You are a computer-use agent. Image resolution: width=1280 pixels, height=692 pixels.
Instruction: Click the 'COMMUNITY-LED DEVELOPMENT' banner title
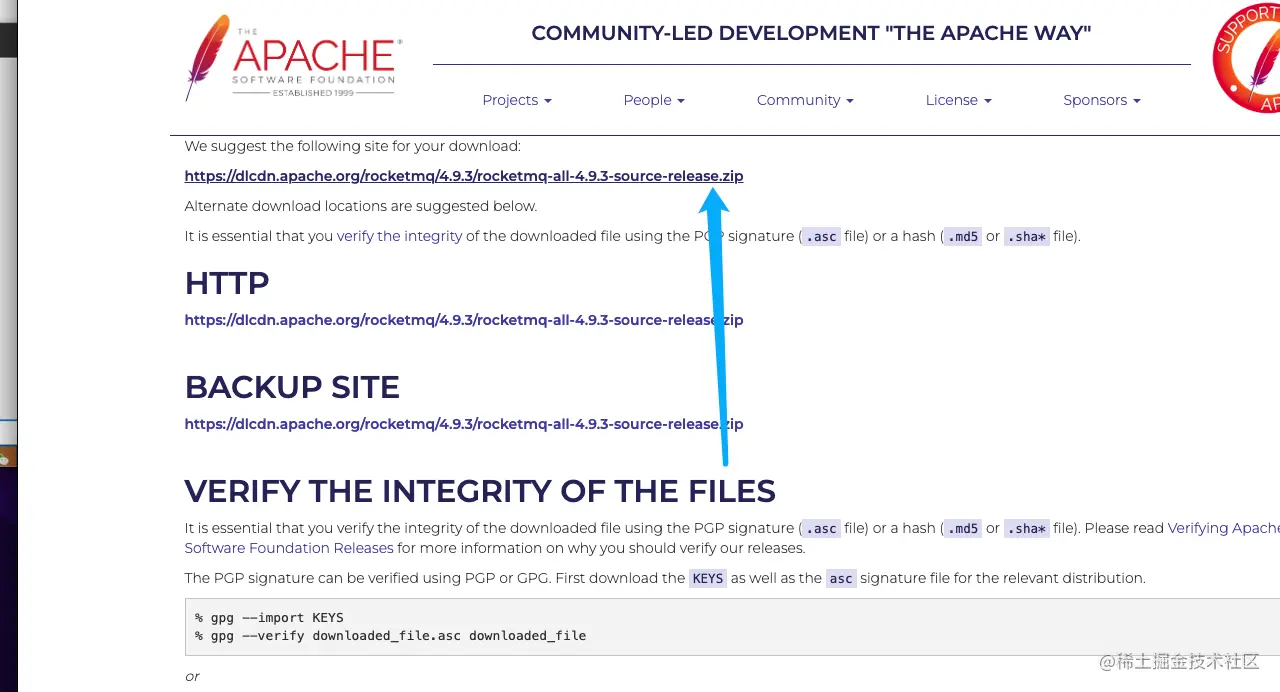[811, 33]
